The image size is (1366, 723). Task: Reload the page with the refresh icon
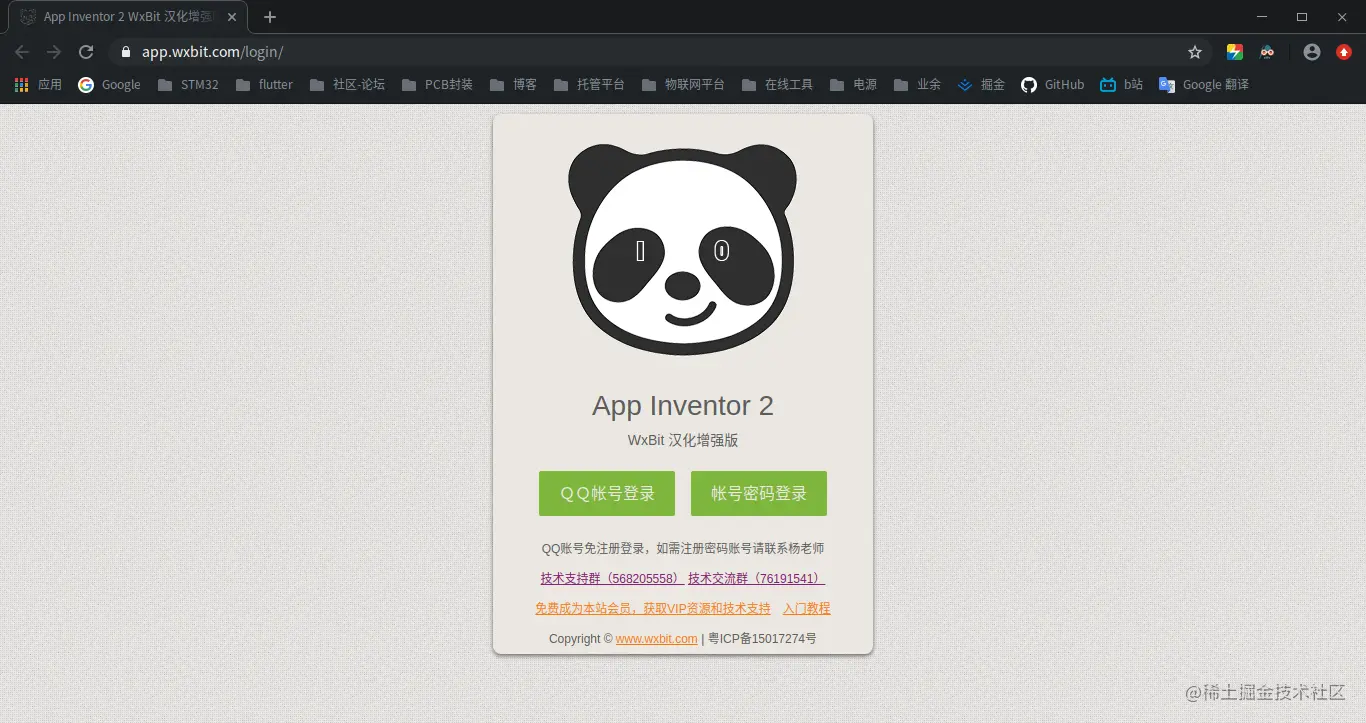(x=86, y=52)
